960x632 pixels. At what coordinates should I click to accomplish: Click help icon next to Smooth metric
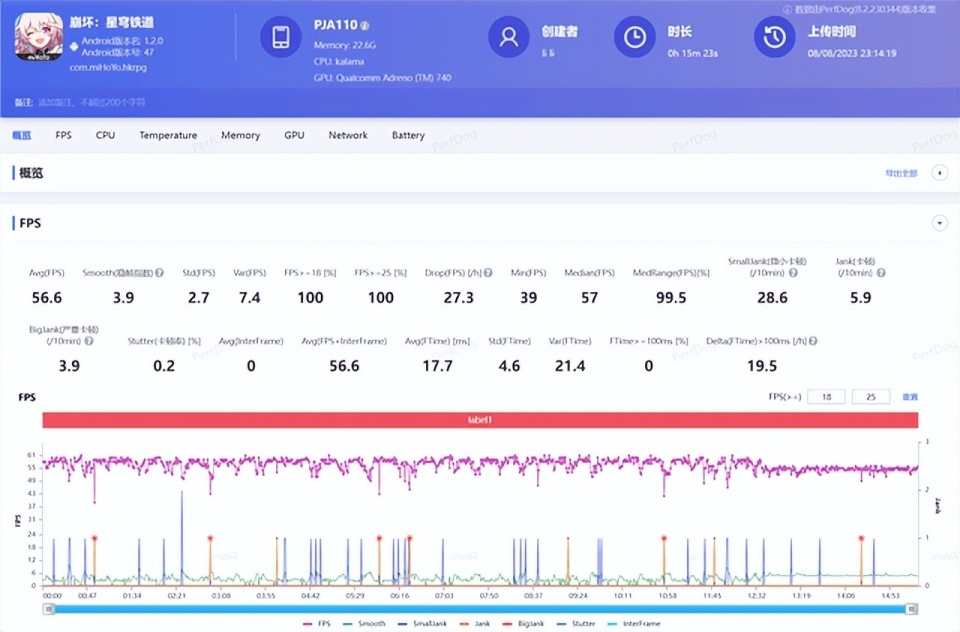pyautogui.click(x=159, y=273)
